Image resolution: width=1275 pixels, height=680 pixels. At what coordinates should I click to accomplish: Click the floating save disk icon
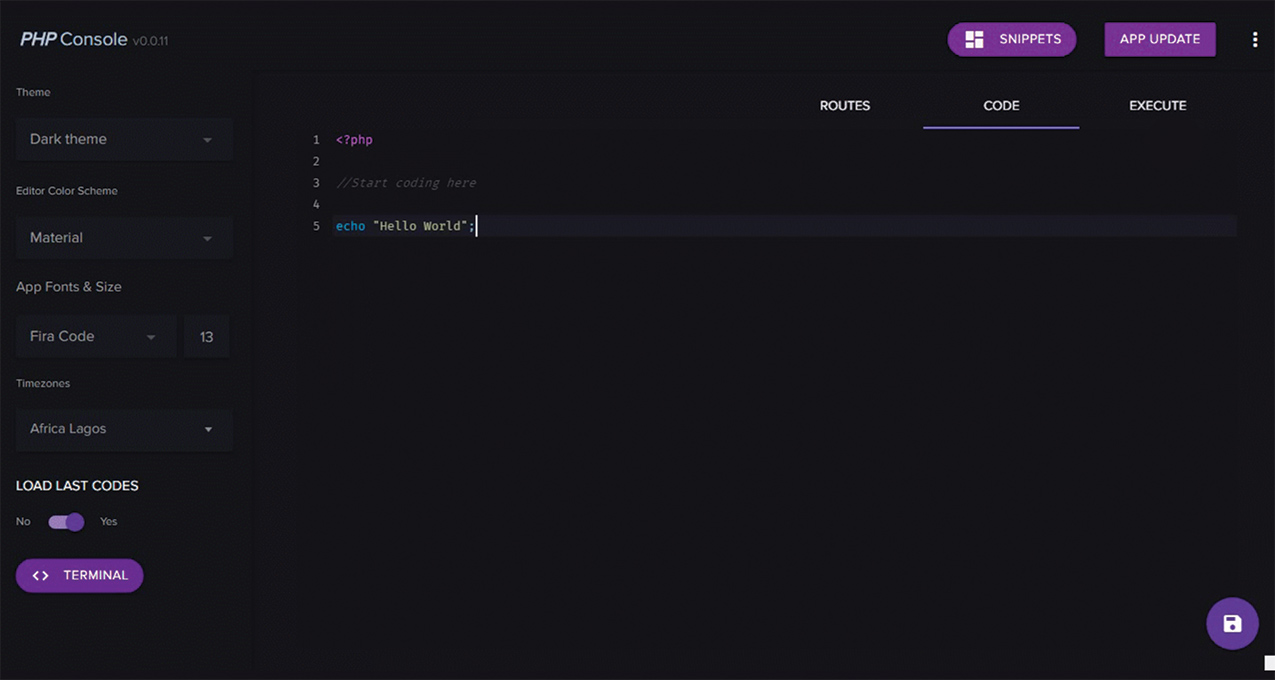tap(1232, 624)
